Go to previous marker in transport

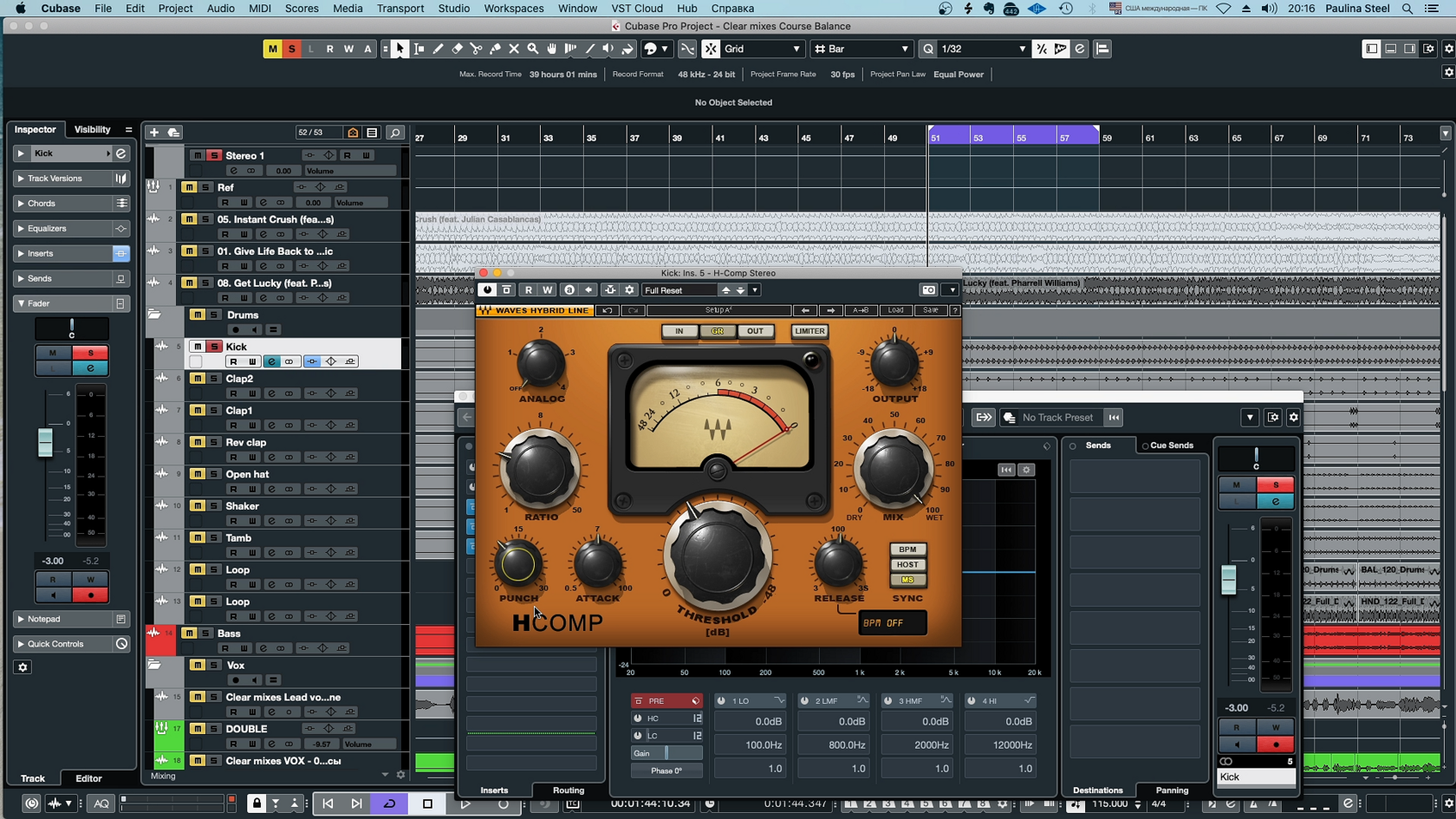(328, 804)
